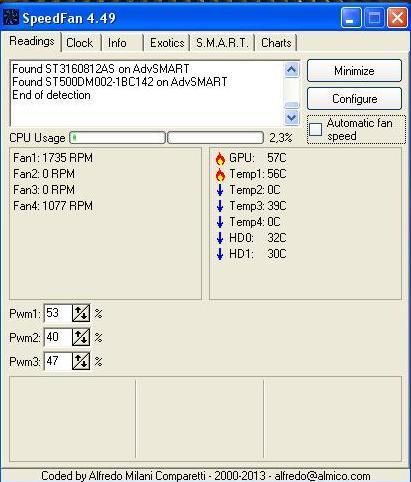411x482 pixels.
Task: Click the Minimize button
Action: coord(354,71)
